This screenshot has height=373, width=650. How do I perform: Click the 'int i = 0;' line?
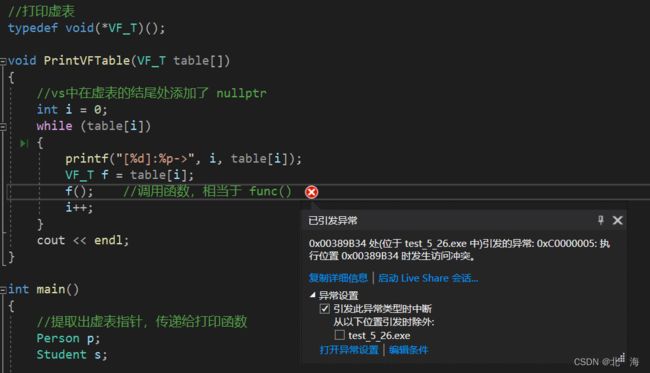[x=72, y=109]
